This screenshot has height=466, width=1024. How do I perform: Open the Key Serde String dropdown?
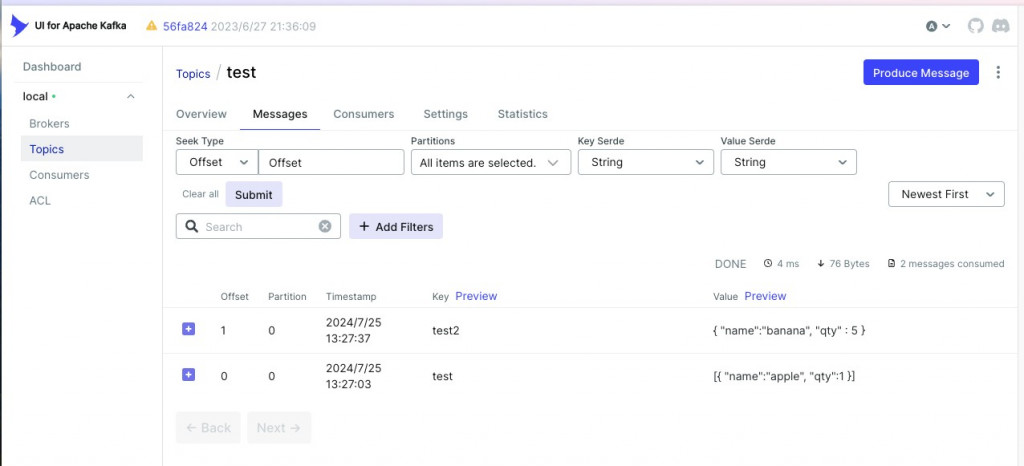point(645,162)
